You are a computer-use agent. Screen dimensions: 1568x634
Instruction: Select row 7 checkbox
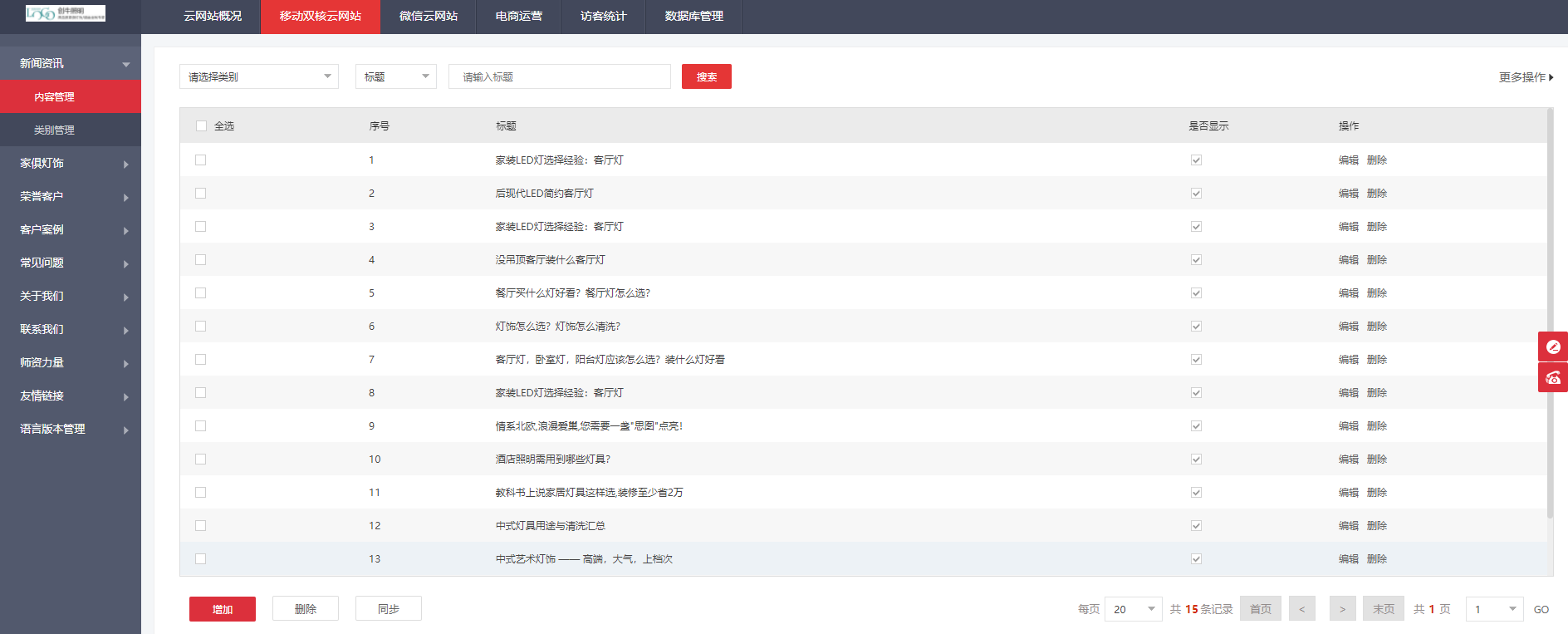tap(201, 359)
